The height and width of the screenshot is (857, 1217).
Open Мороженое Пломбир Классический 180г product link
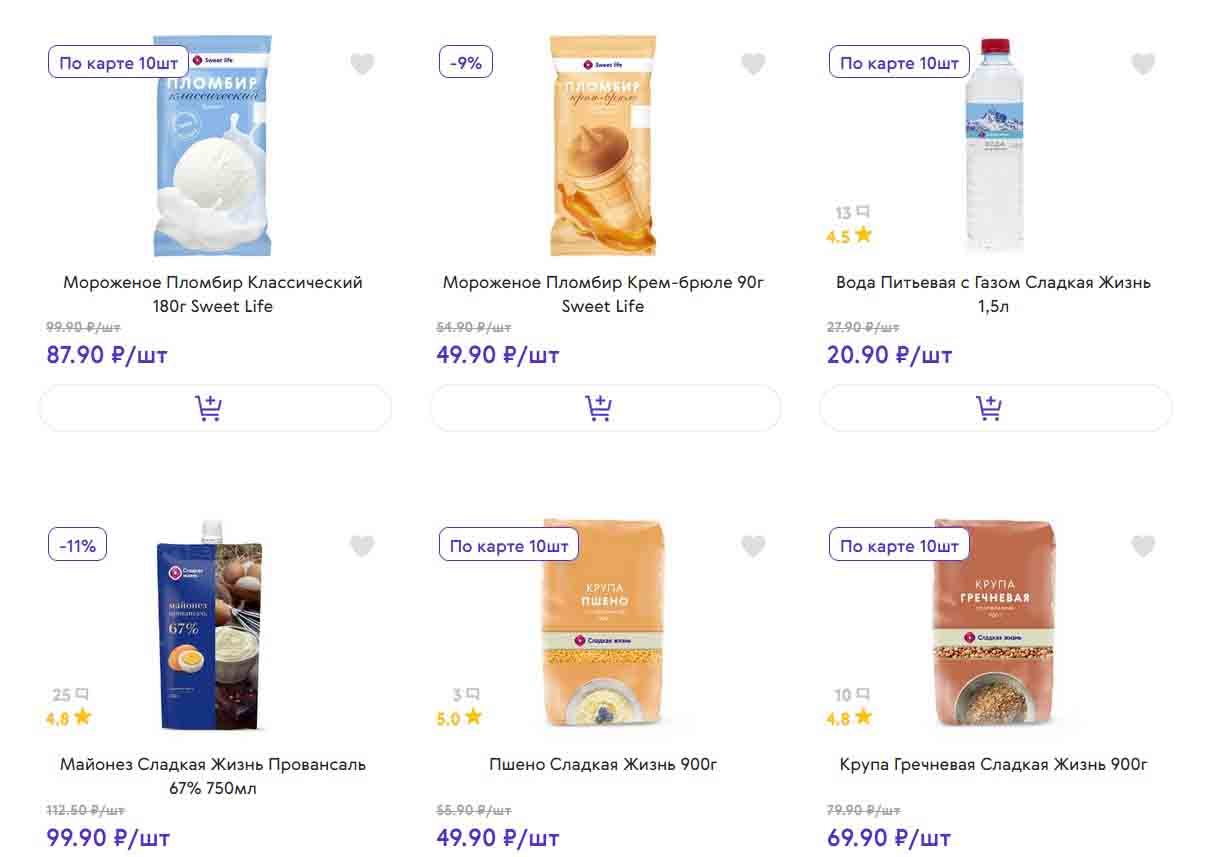tap(213, 294)
